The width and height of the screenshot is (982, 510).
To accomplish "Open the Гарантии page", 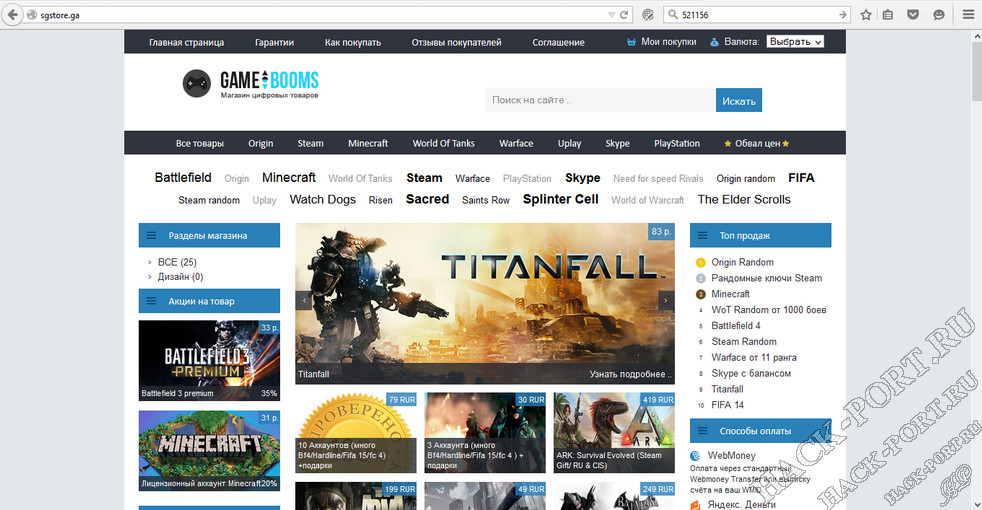I will (x=274, y=42).
